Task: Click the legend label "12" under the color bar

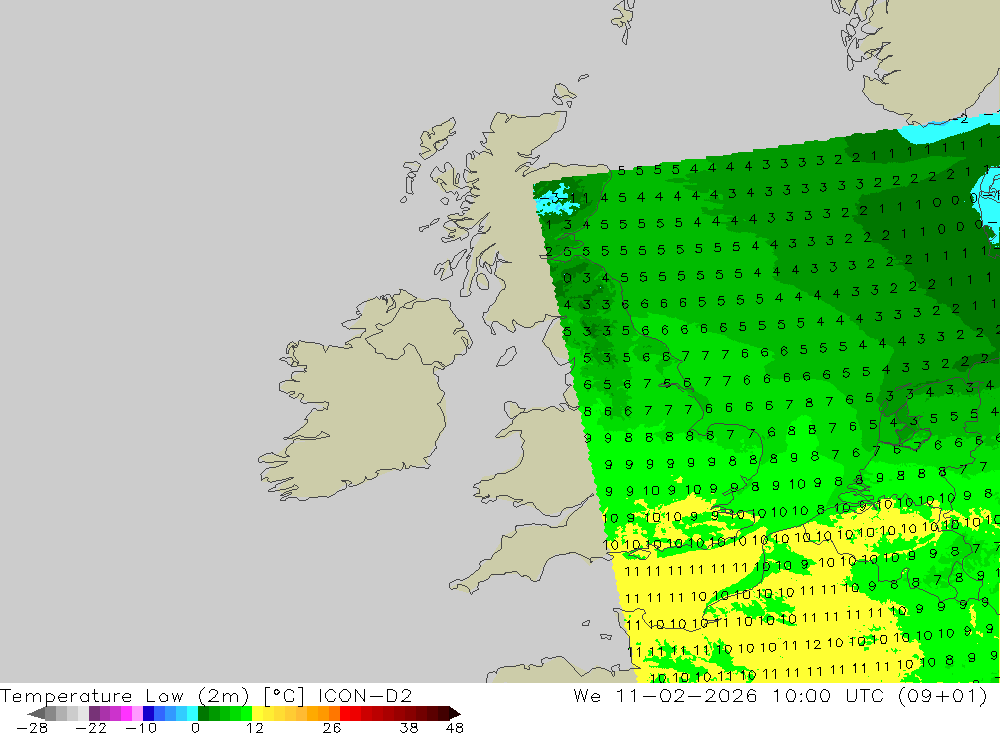Action: [x=255, y=728]
